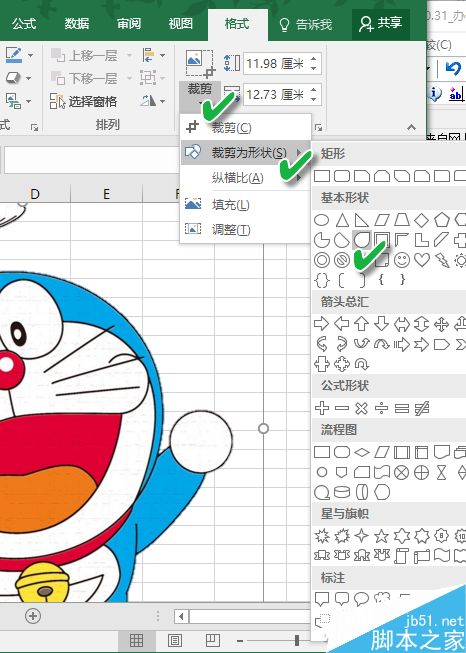Screen dimensions: 466x653
Task: Choose the flowchart decision diamond
Action: coord(361,452)
